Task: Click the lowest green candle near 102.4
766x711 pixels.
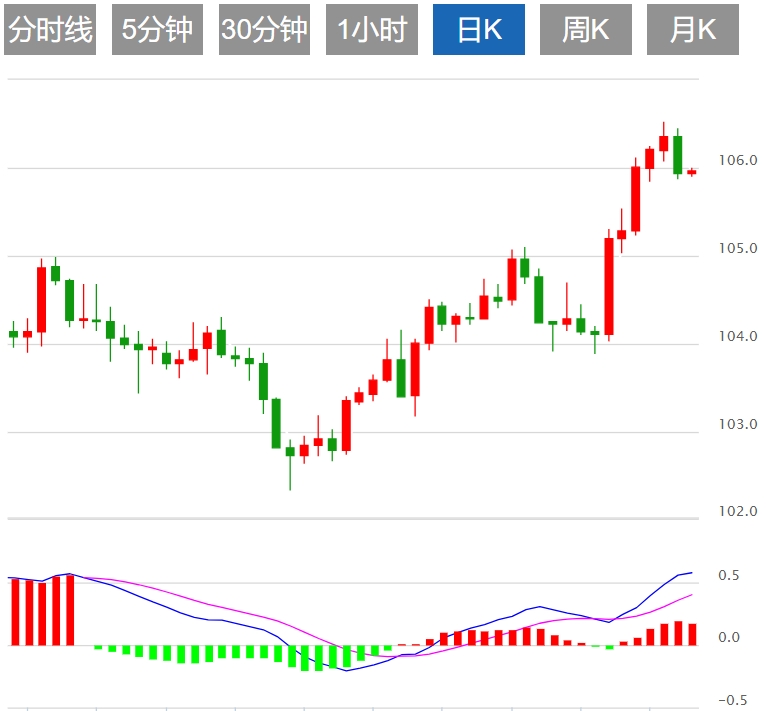Action: point(290,464)
